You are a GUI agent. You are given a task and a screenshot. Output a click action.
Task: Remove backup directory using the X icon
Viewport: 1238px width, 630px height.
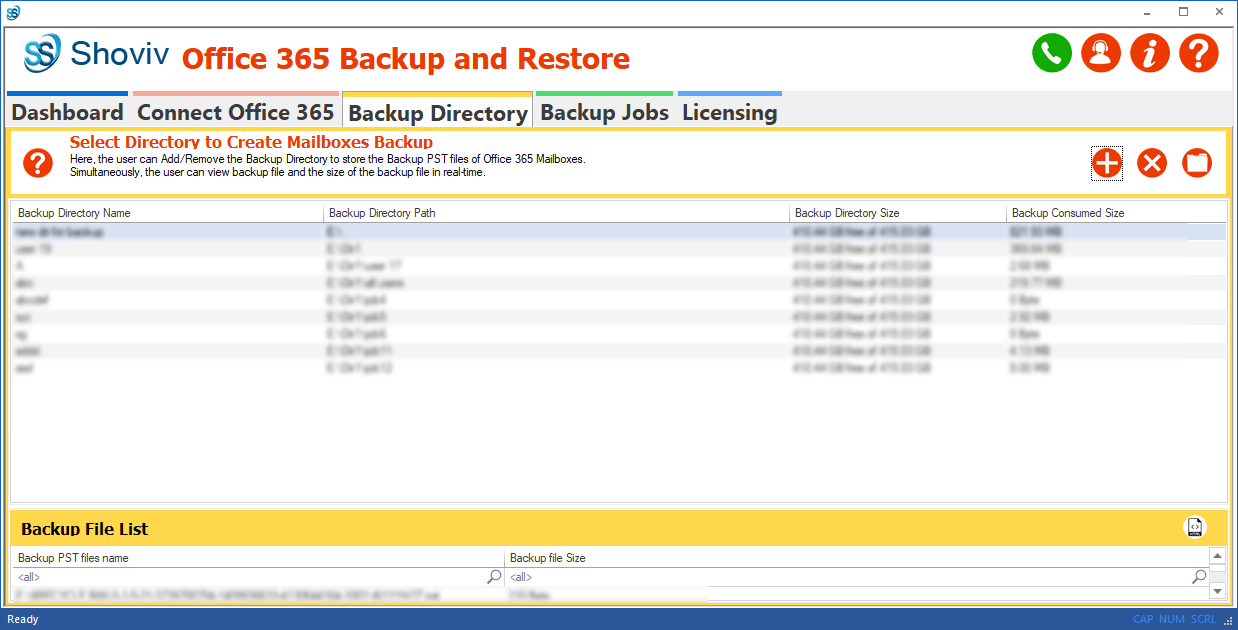(1152, 163)
